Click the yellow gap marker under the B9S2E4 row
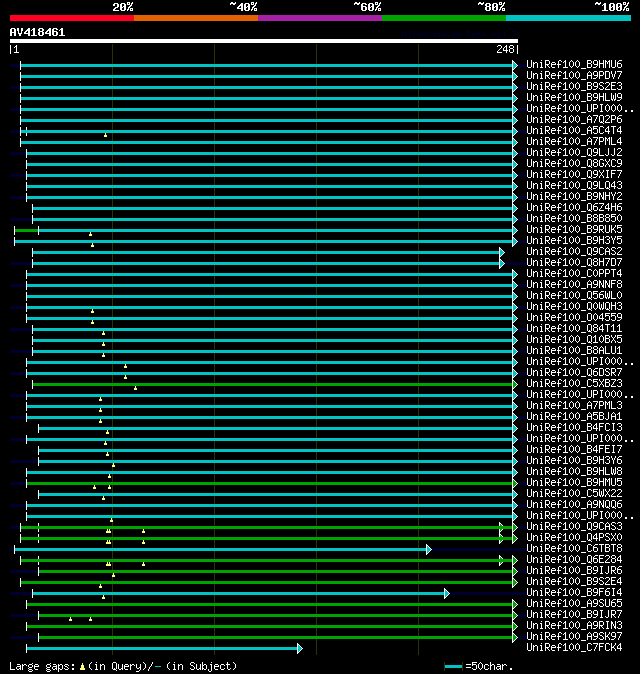 [x=100, y=586]
